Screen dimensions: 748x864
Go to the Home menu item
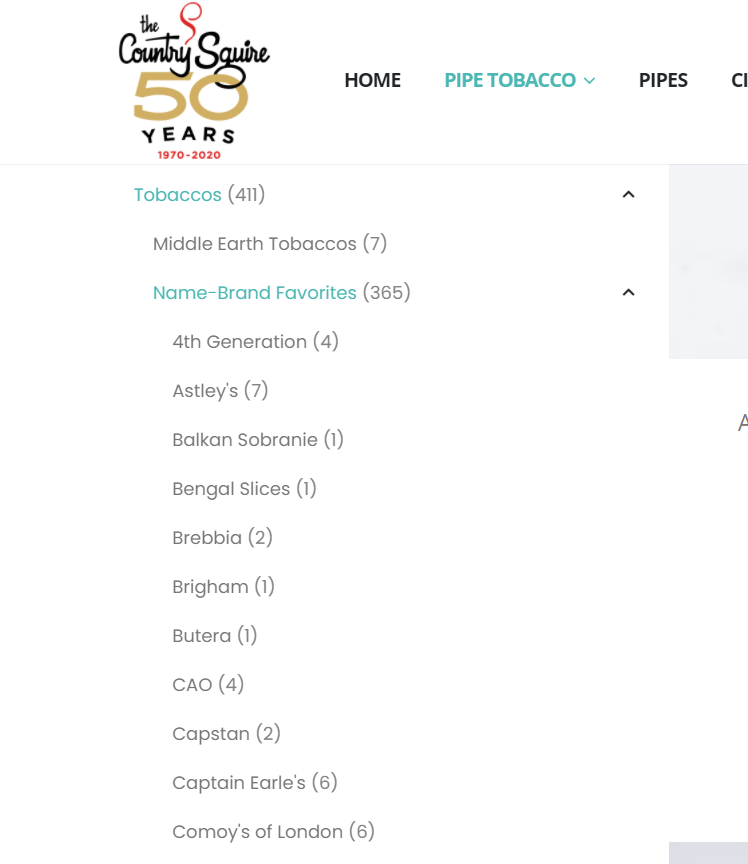click(373, 80)
